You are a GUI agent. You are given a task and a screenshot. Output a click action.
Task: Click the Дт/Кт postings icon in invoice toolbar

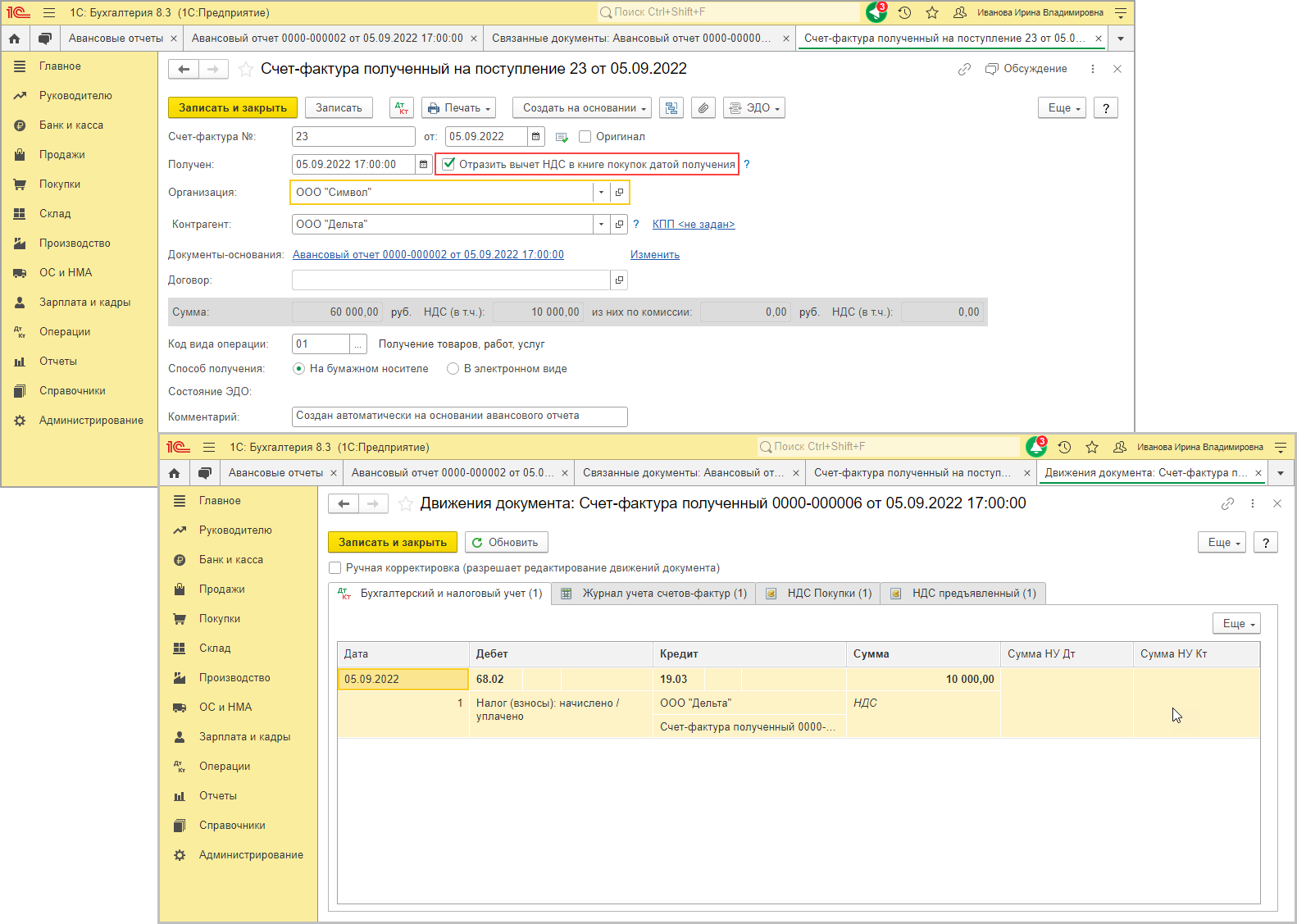tap(402, 108)
